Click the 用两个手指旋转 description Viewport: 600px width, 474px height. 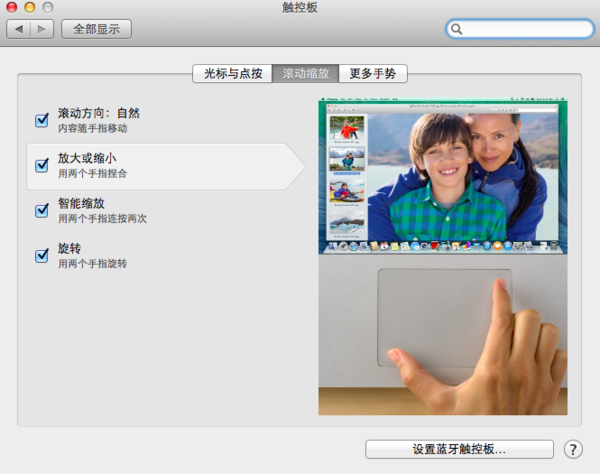[92, 264]
